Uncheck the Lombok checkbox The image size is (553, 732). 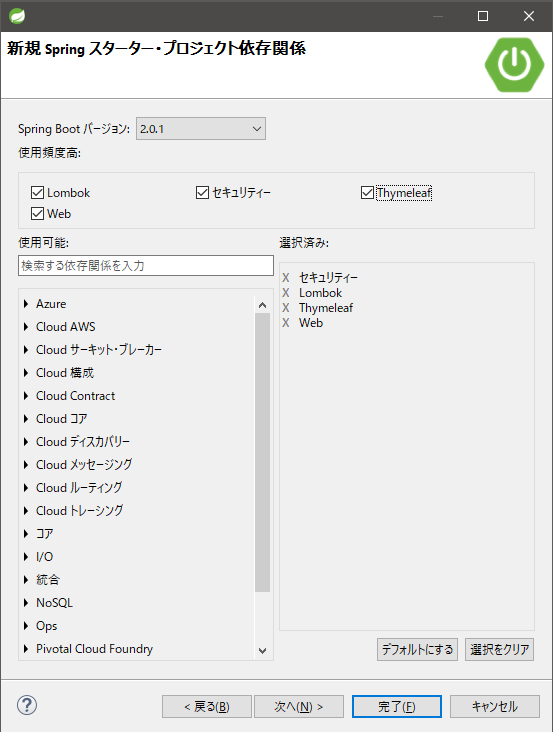(37, 192)
